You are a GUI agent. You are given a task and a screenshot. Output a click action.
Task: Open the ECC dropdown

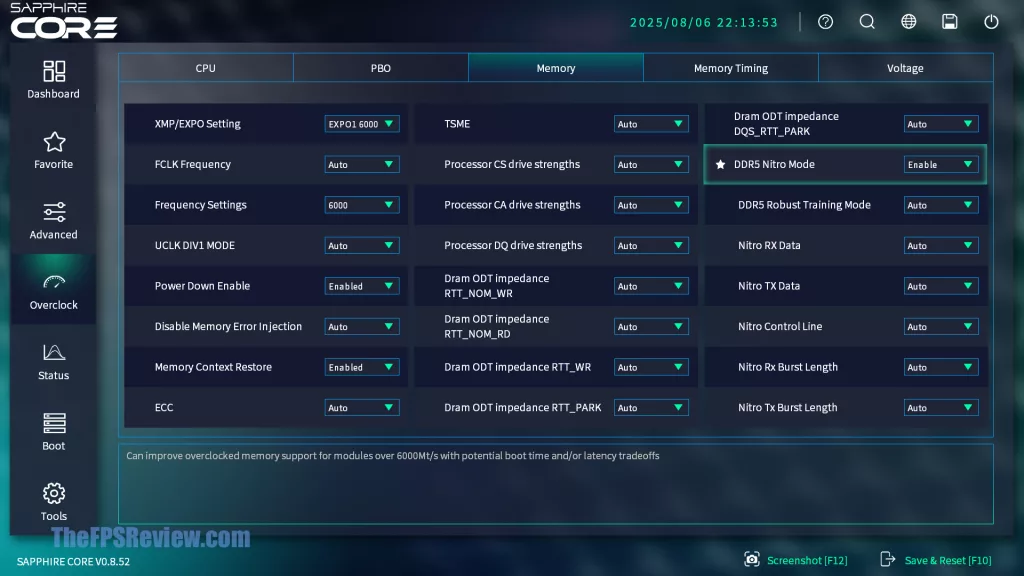click(362, 408)
